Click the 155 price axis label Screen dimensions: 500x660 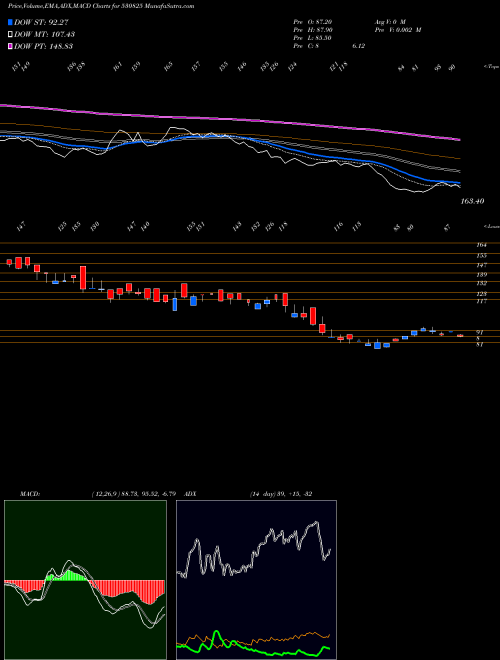(x=481, y=255)
